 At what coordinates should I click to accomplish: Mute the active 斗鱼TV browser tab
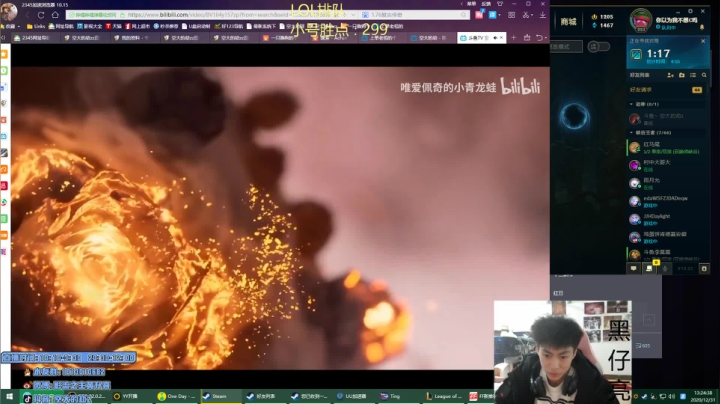click(495, 38)
